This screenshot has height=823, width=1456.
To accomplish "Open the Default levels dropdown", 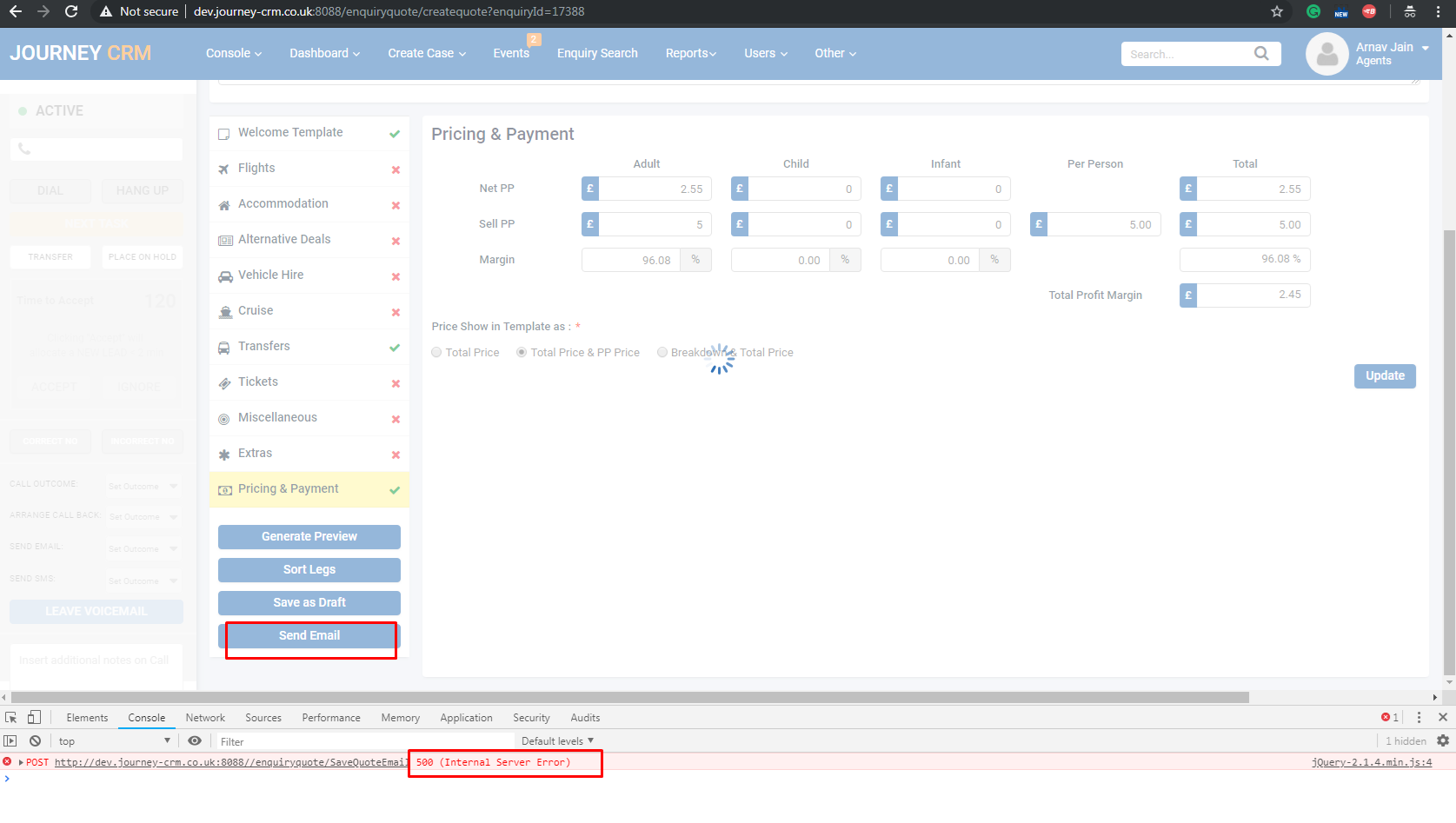I will (557, 741).
